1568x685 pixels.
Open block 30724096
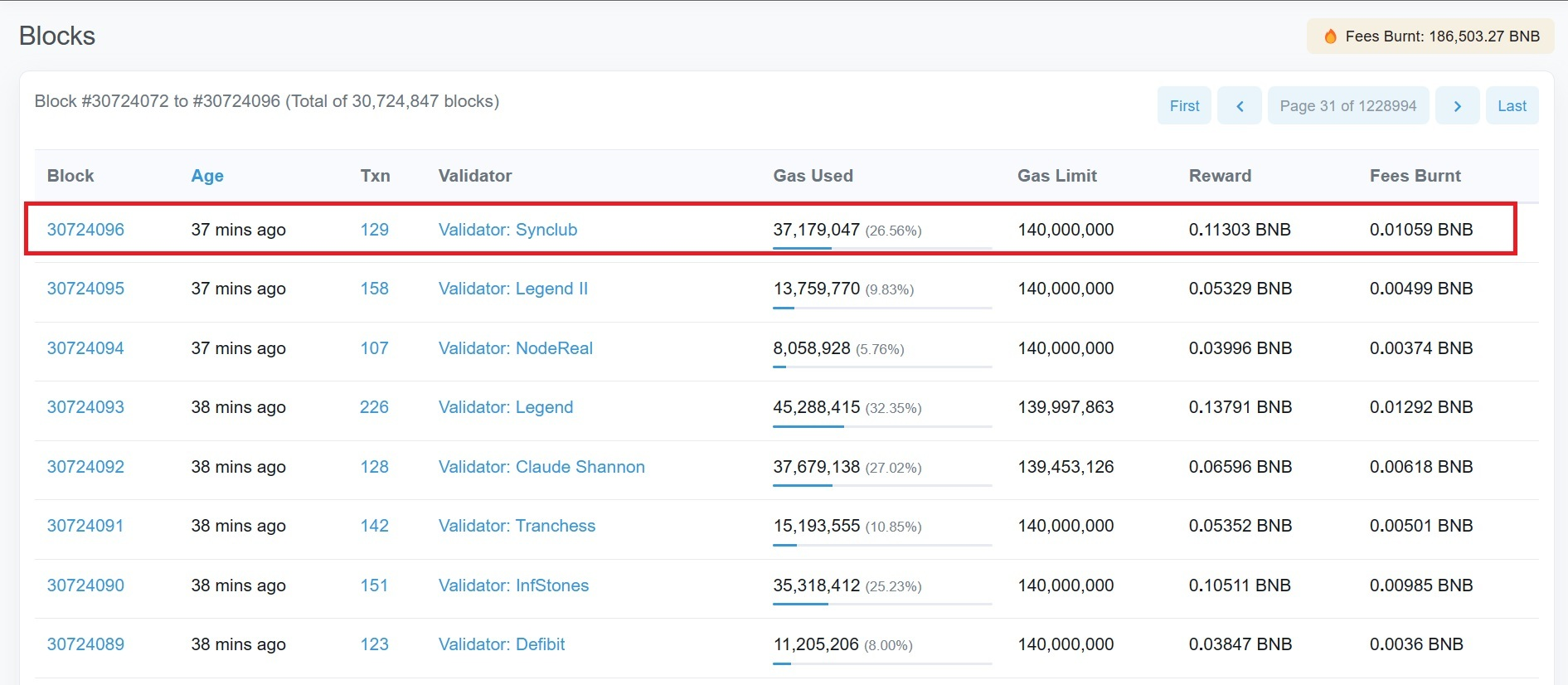point(85,230)
